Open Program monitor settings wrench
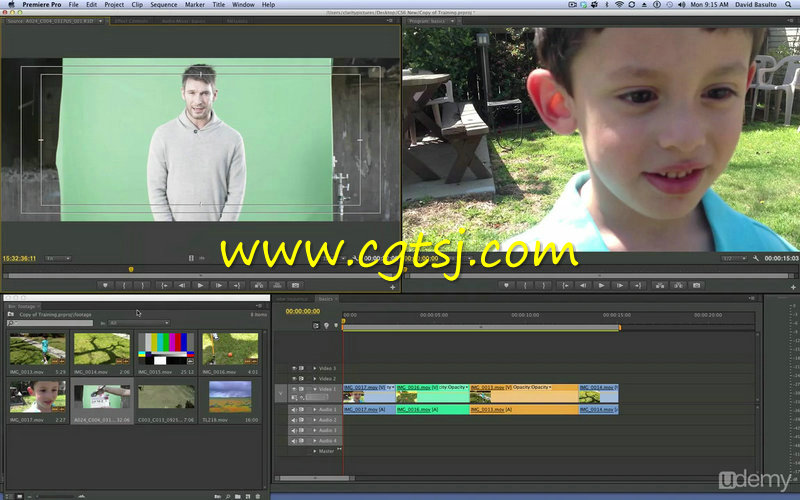The width and height of the screenshot is (800, 500). tap(756, 259)
